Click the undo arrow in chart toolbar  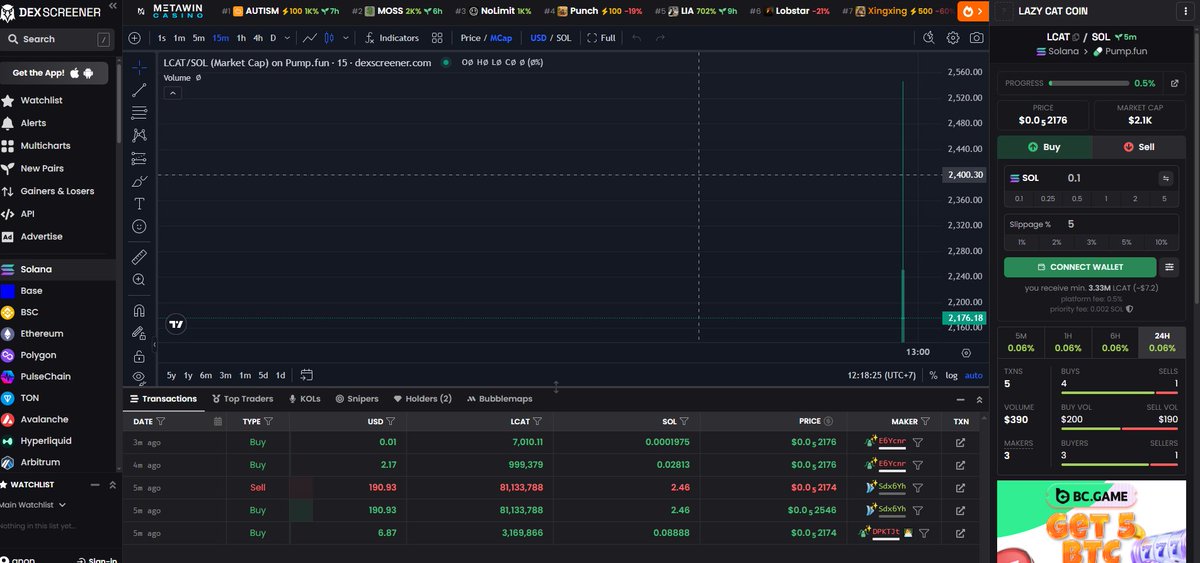point(637,38)
